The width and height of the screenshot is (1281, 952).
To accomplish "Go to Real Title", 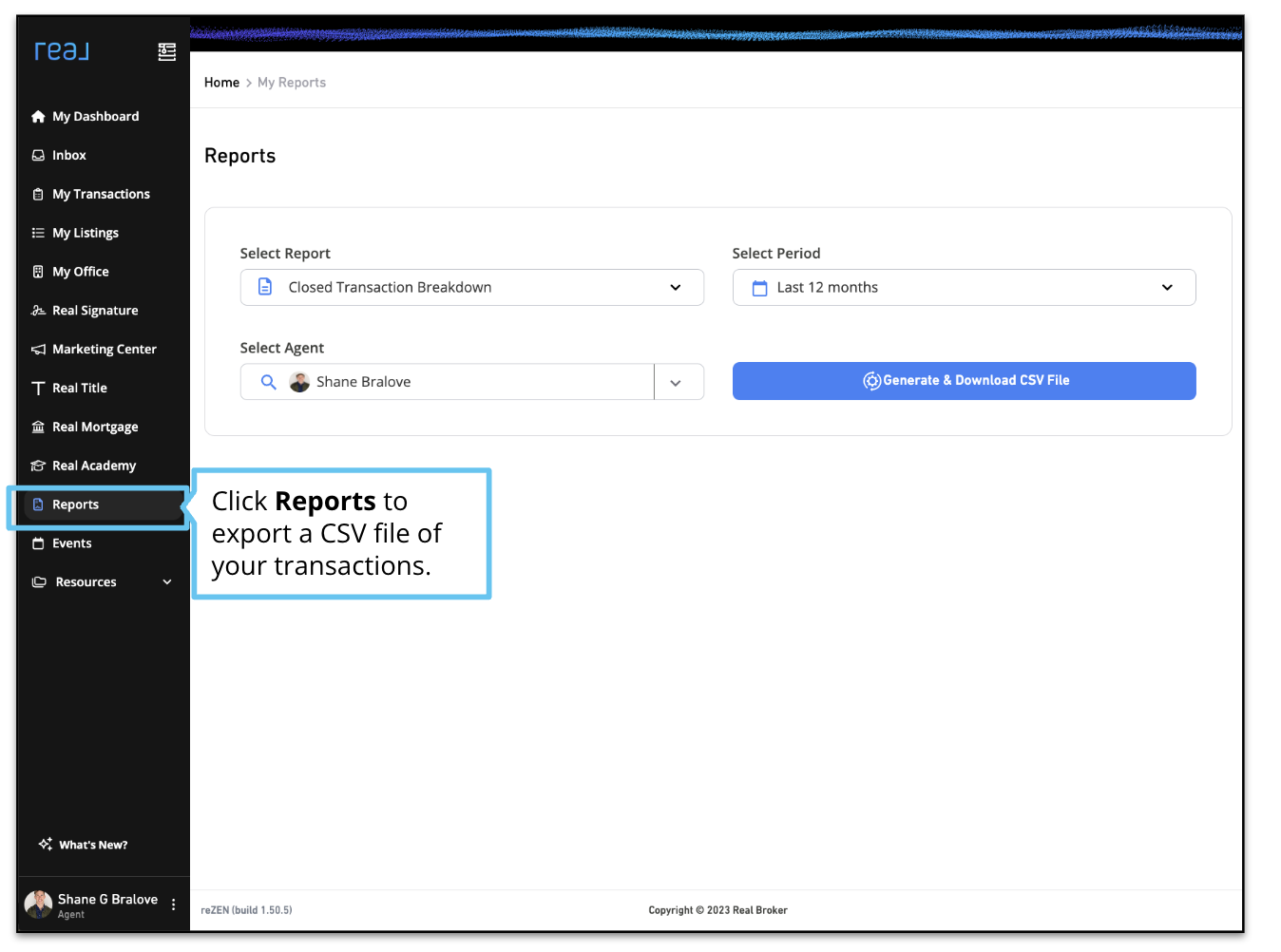I will pos(79,389).
